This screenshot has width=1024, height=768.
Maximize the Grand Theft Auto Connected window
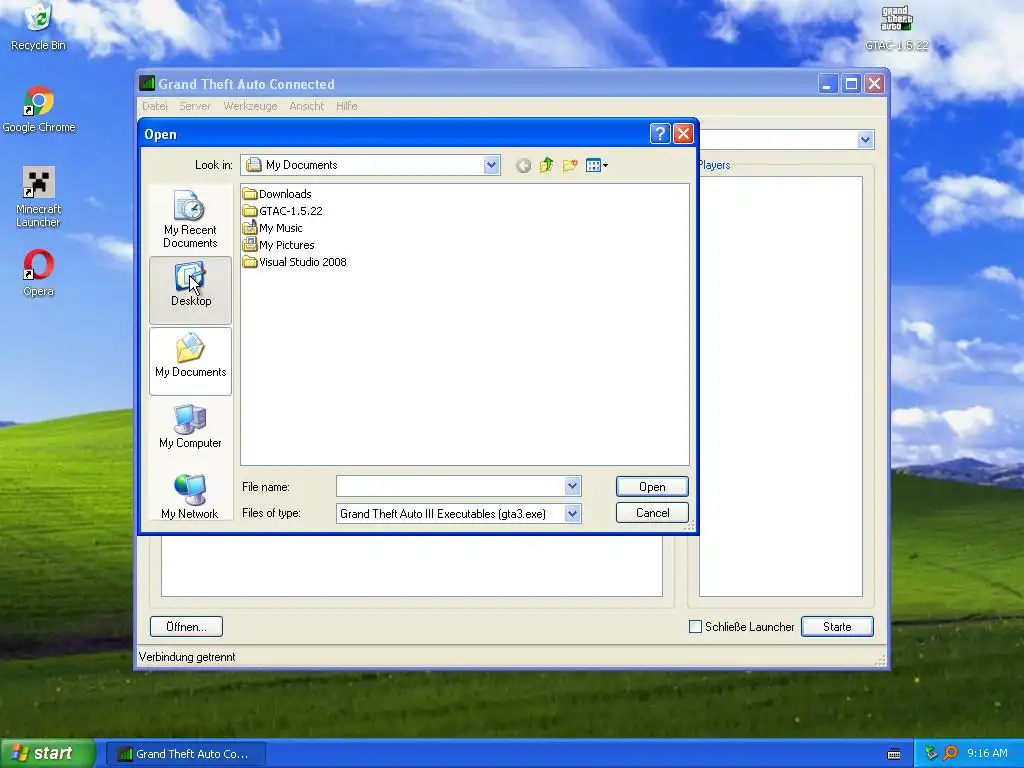tap(851, 84)
